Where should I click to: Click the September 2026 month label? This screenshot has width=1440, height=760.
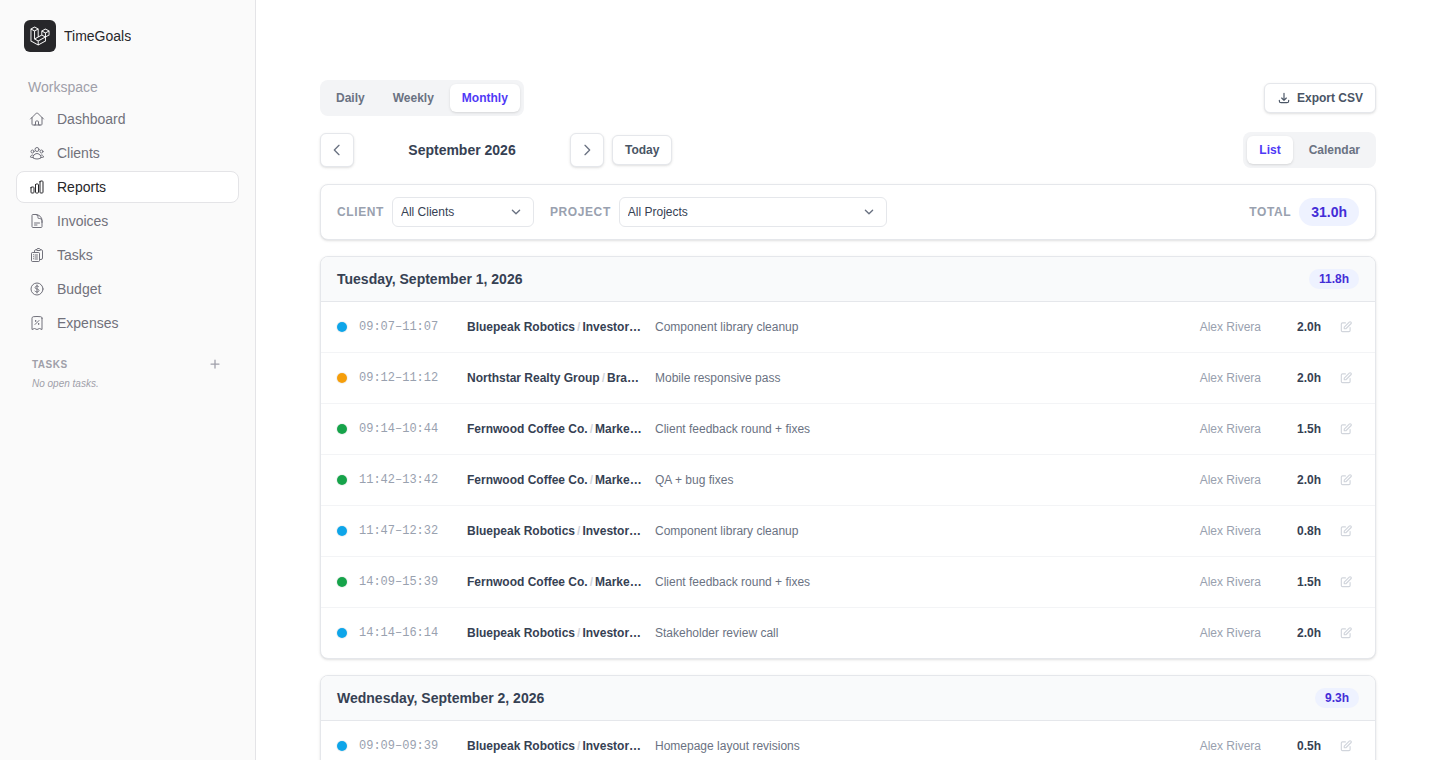click(x=462, y=150)
